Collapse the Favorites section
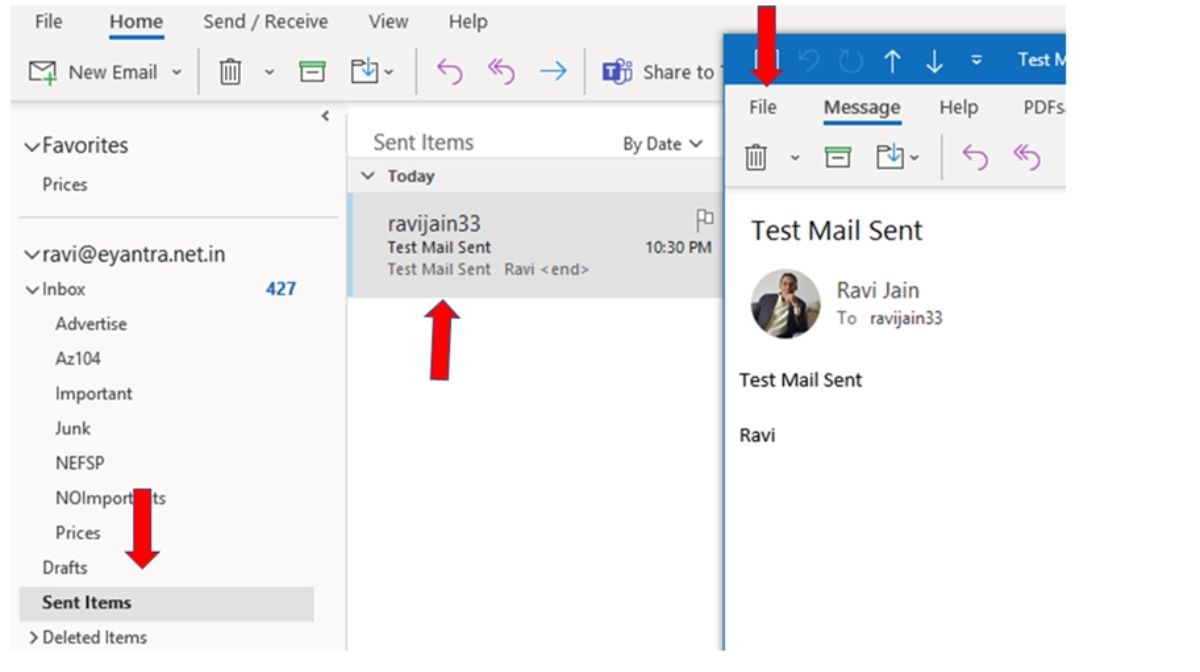Image resolution: width=1200 pixels, height=672 pixels. pyautogui.click(x=30, y=144)
